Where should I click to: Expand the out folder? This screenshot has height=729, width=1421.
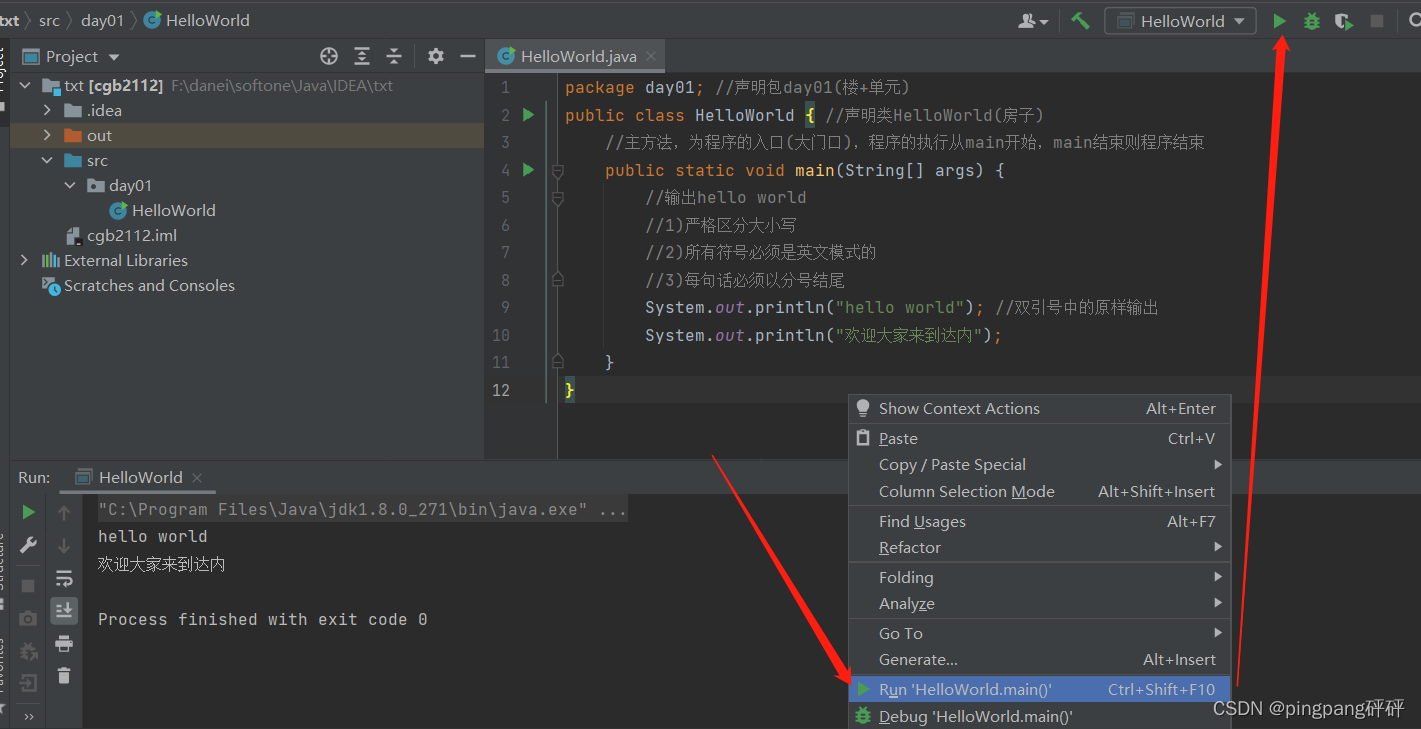(x=47, y=135)
